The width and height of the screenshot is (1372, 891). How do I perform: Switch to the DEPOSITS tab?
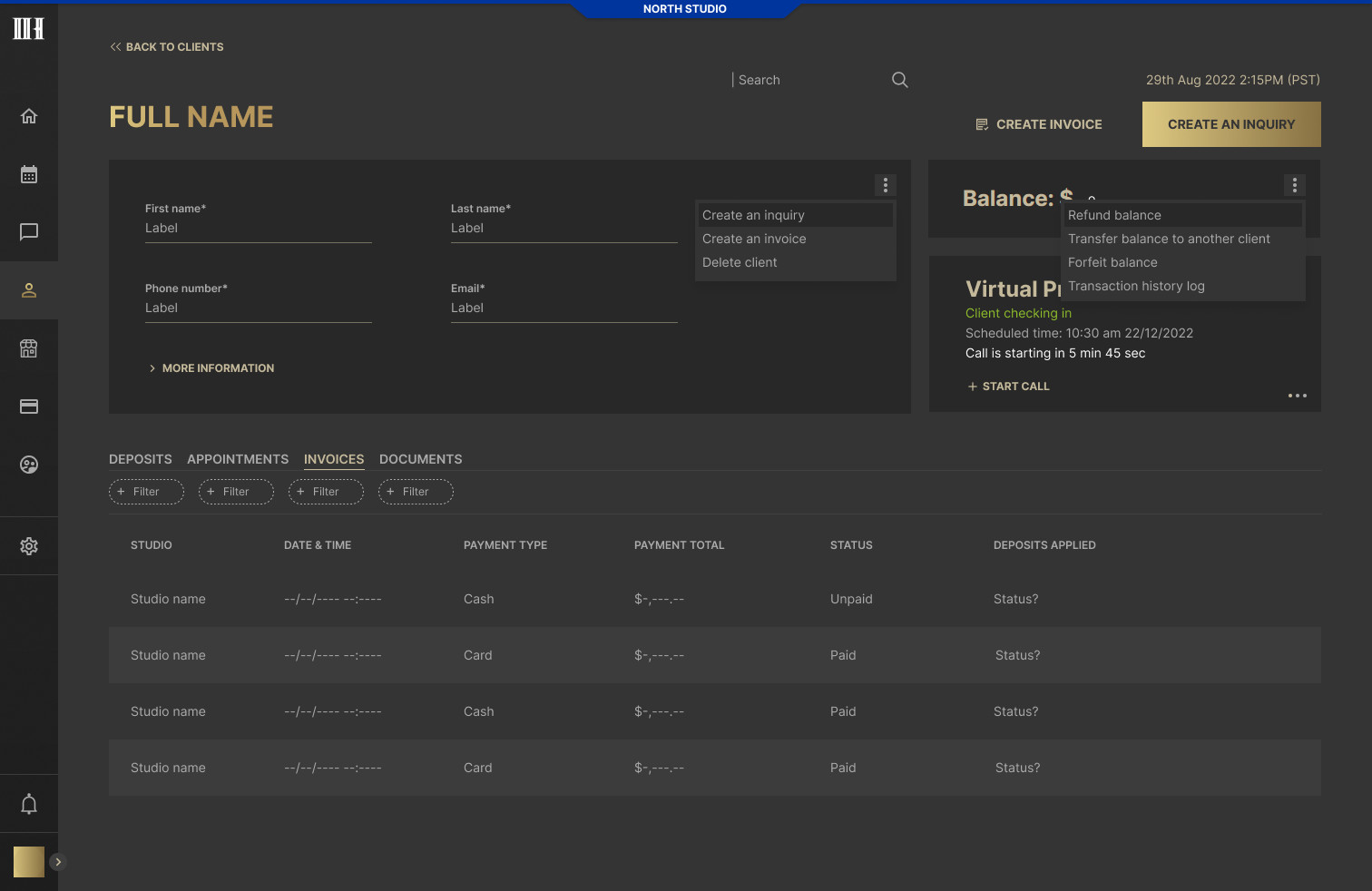pyautogui.click(x=141, y=459)
